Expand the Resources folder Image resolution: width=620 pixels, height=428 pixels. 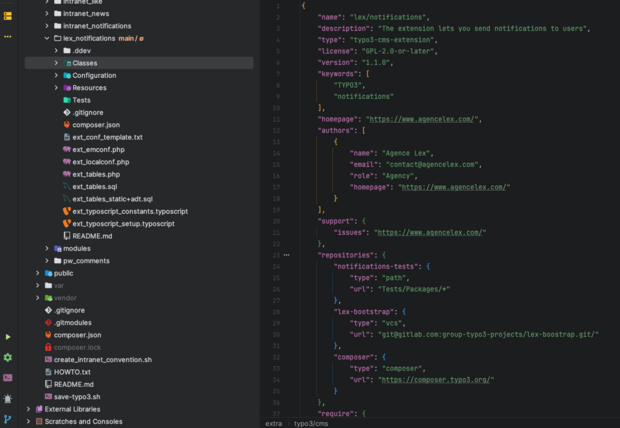[x=56, y=88]
